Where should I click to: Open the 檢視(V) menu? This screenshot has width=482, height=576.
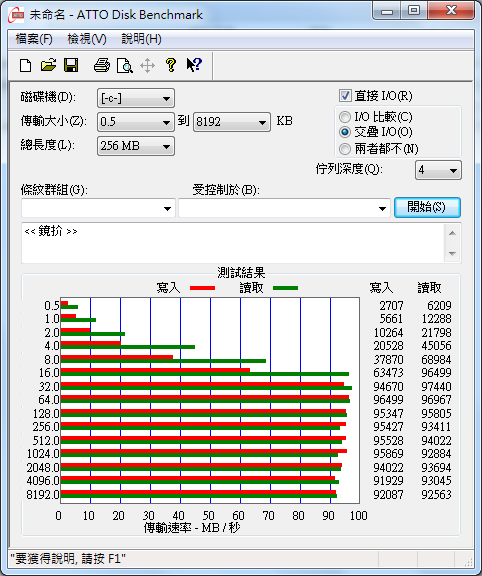tap(87, 39)
